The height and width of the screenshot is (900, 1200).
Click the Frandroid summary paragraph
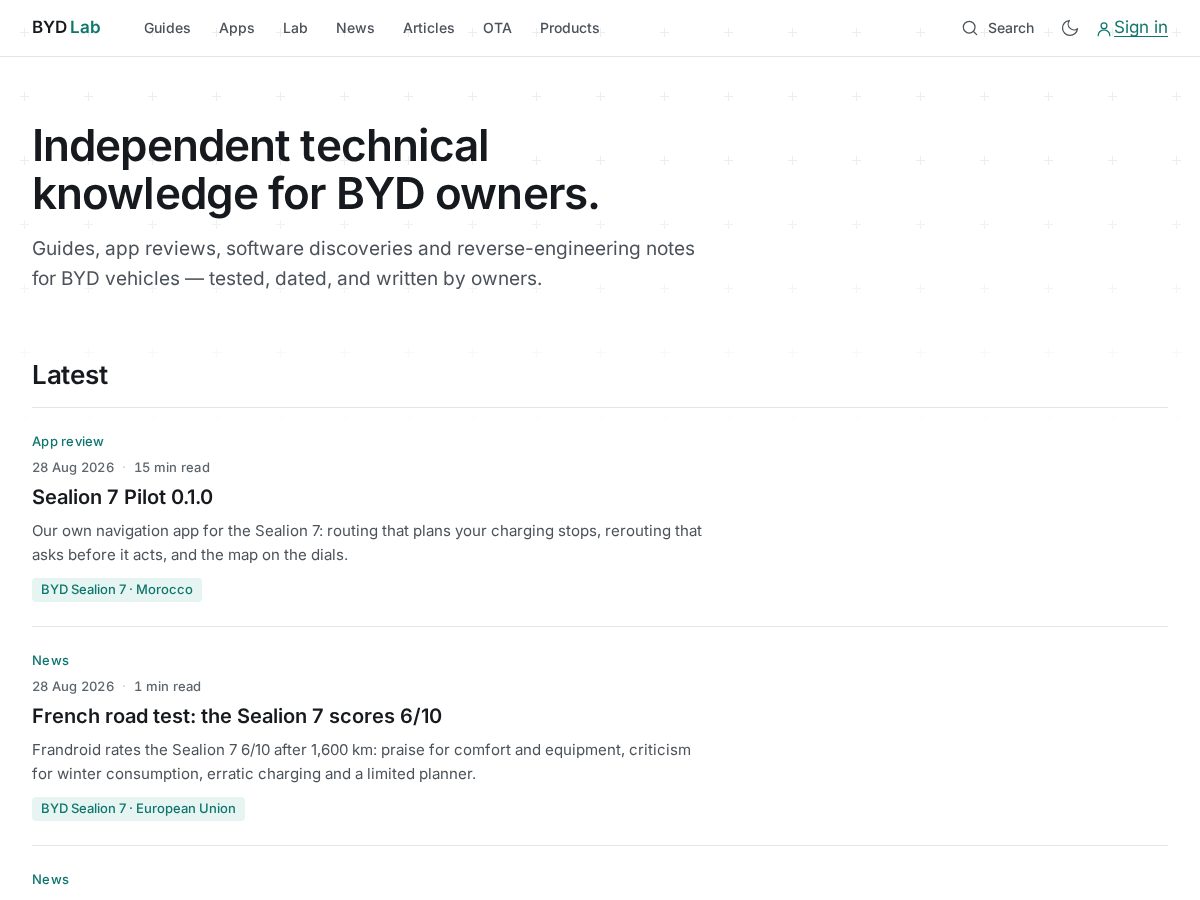coord(361,762)
